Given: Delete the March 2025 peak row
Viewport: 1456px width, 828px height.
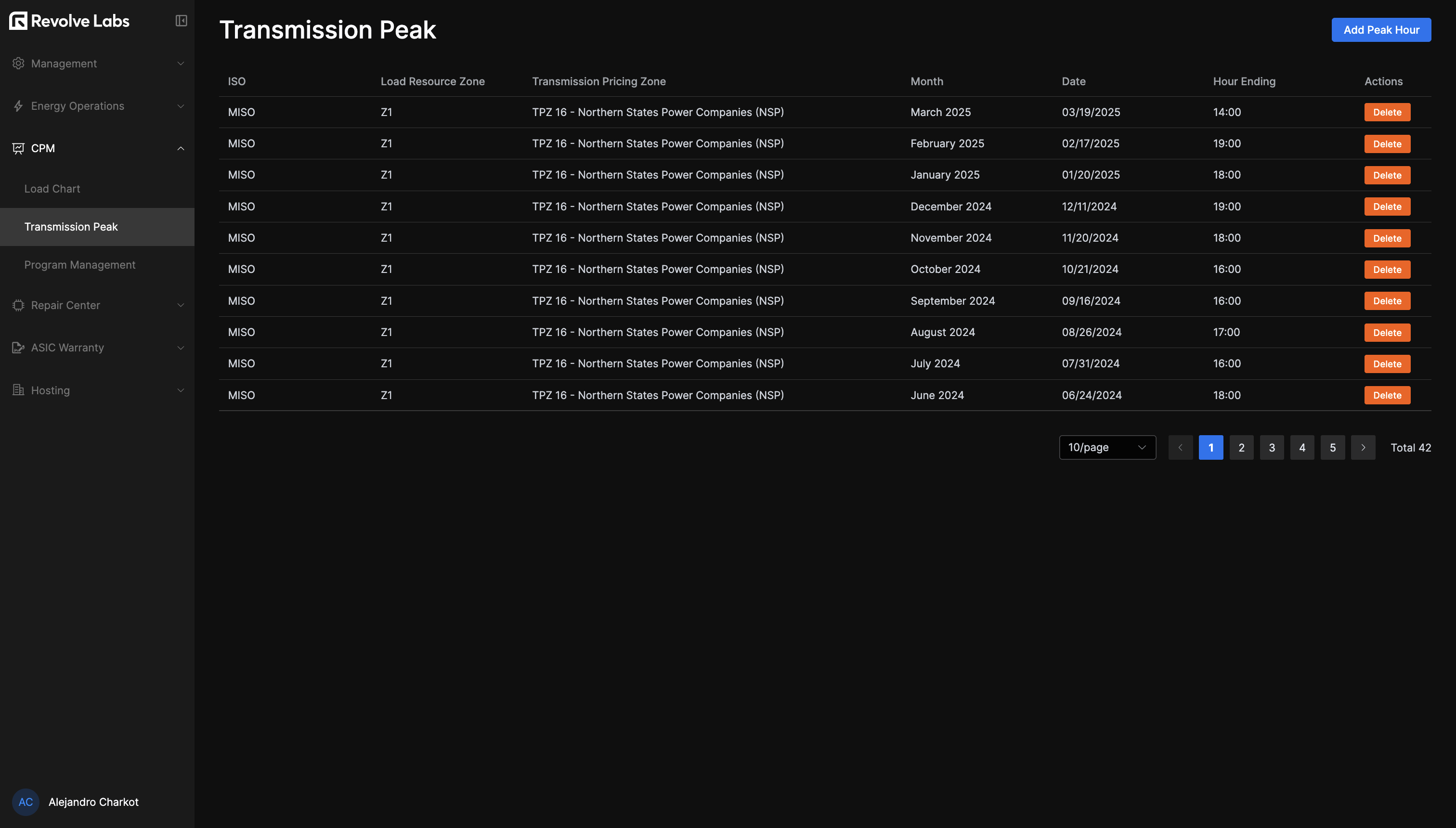Looking at the screenshot, I should click(1387, 113).
